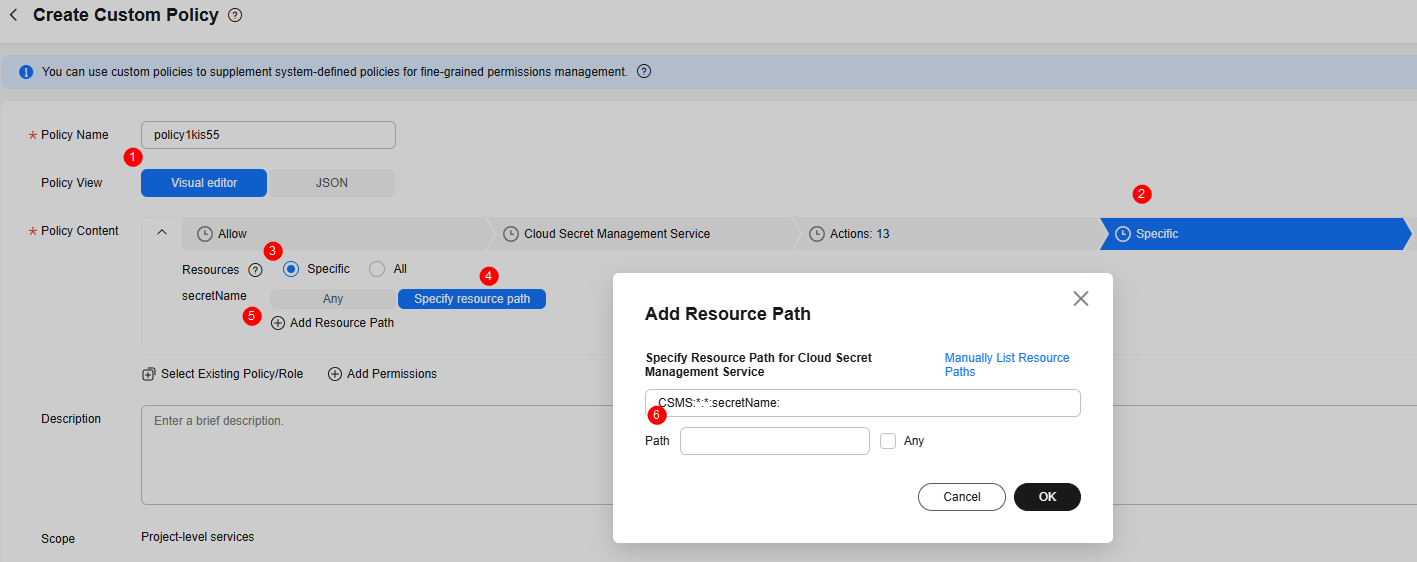Viewport: 1417px width, 562px height.
Task: Click the plus icon for Add Resource Path
Action: coord(278,323)
